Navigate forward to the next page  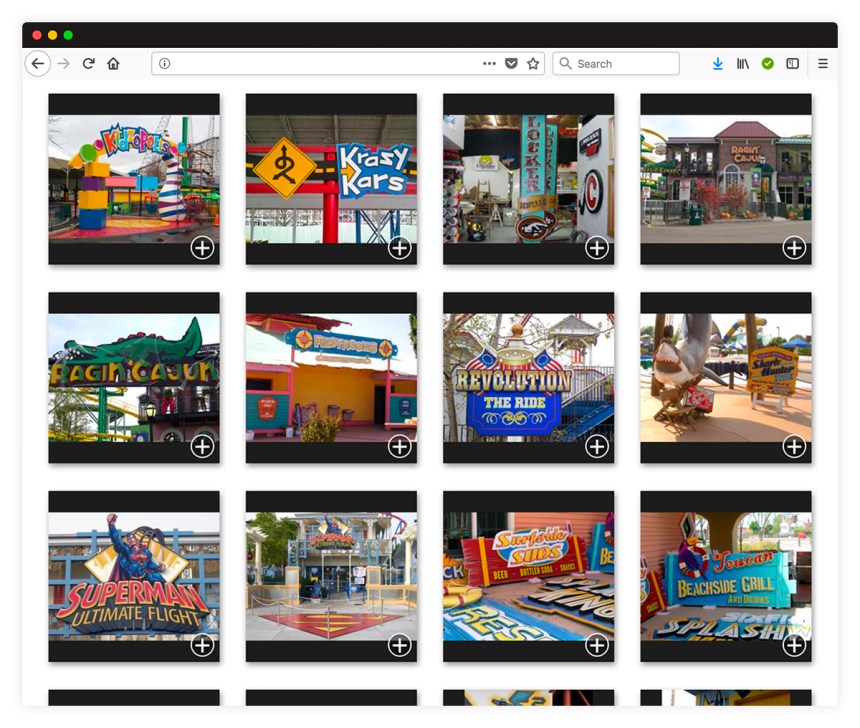tap(62, 63)
